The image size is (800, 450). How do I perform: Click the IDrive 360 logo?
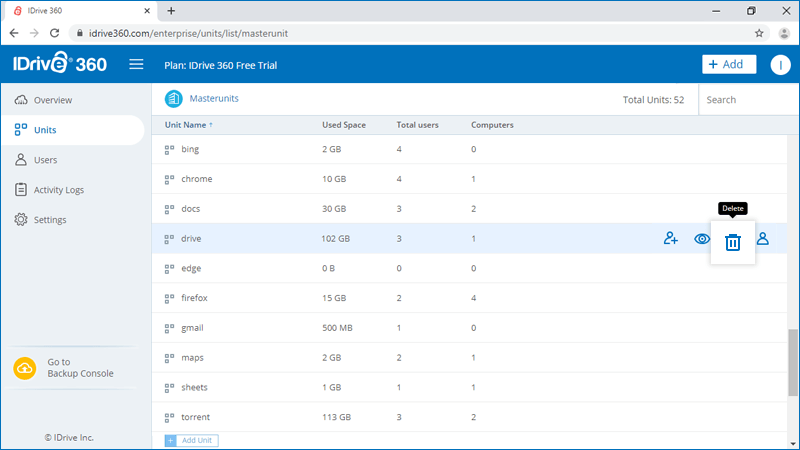pos(60,63)
